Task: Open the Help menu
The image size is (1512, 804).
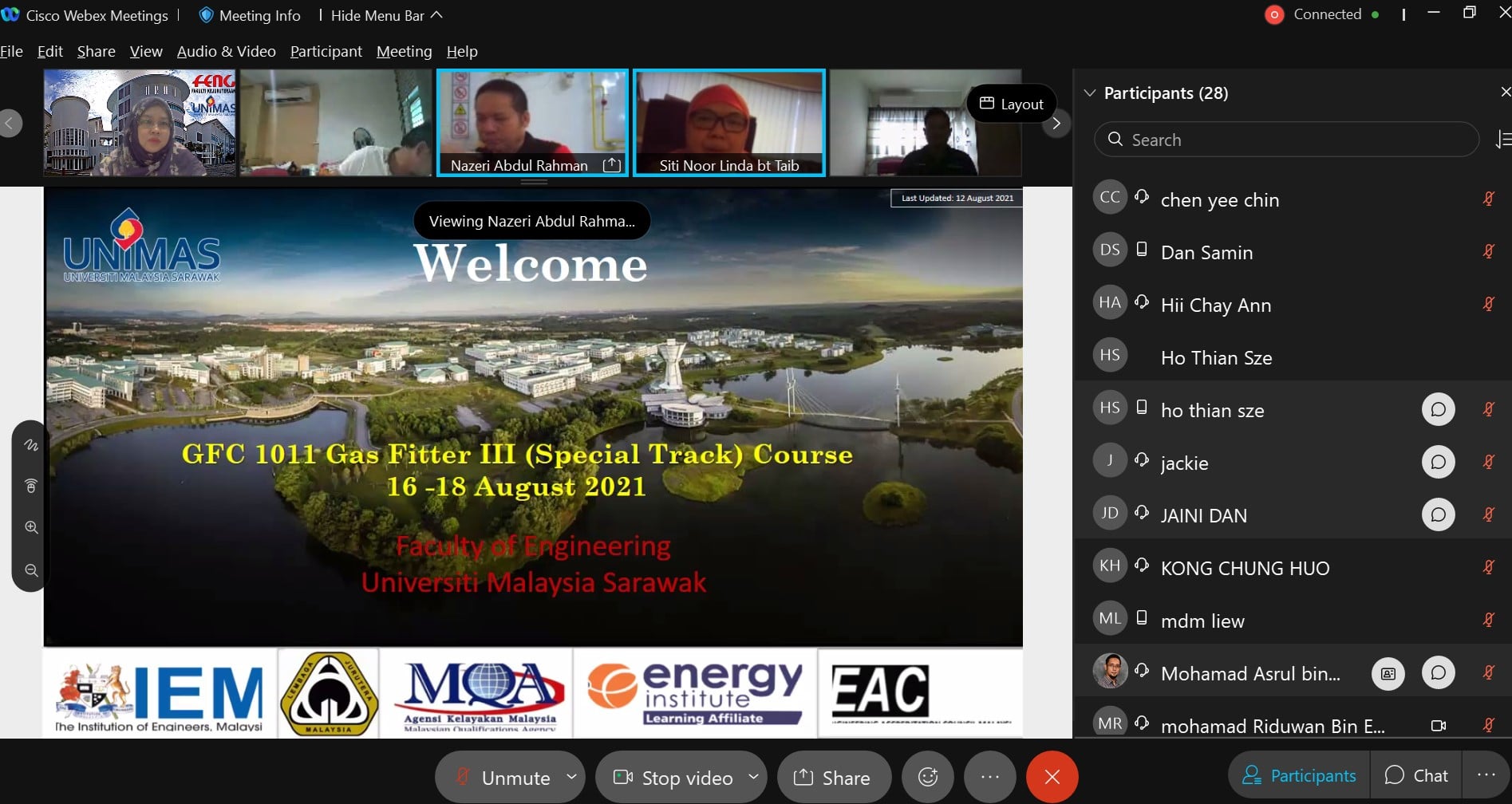Action: pyautogui.click(x=462, y=51)
